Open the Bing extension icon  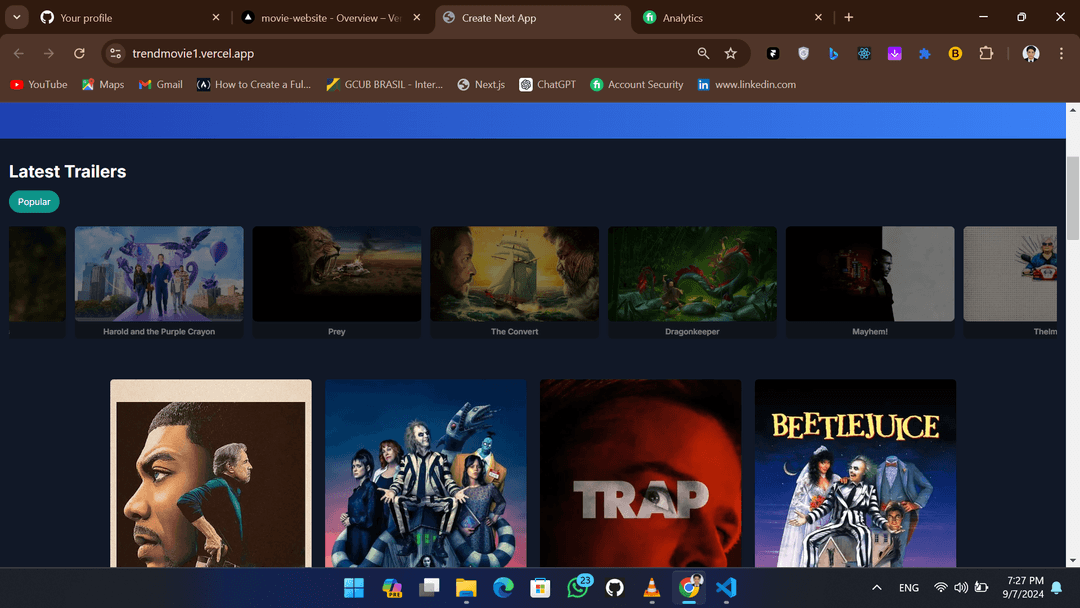pos(833,54)
